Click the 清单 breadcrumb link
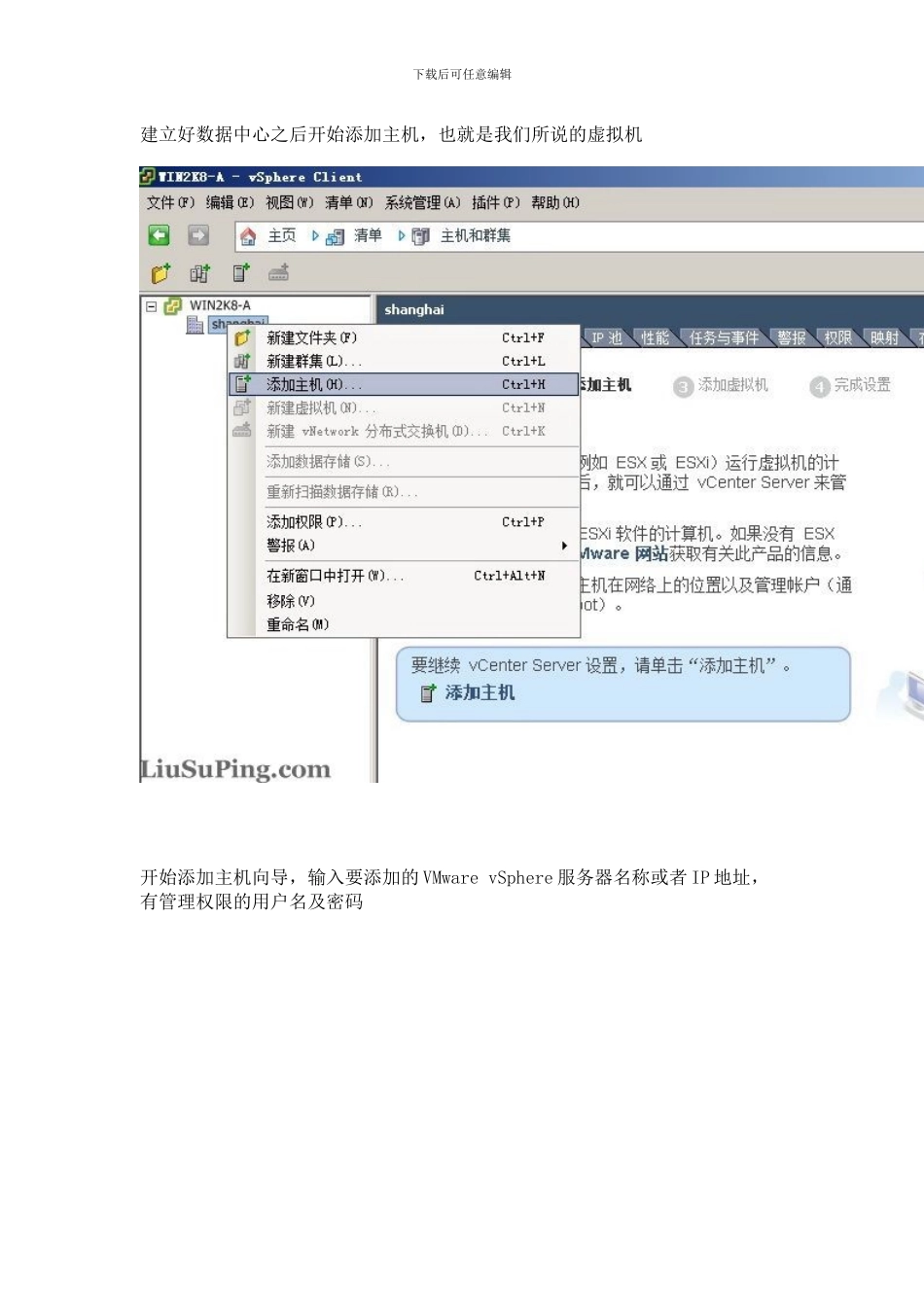The width and height of the screenshot is (924, 1307). click(368, 236)
